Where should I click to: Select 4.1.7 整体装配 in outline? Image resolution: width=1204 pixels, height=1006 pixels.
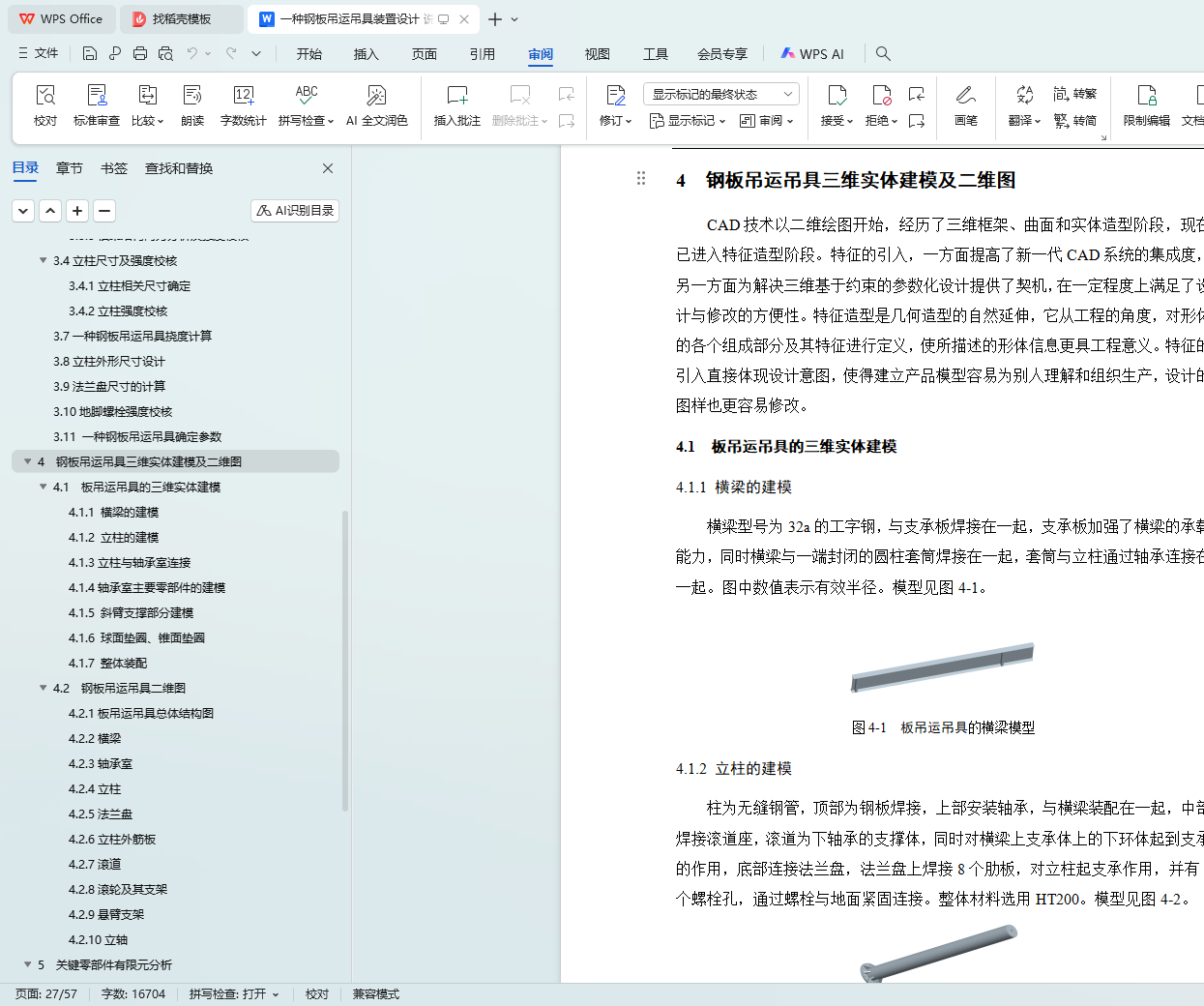(x=108, y=663)
